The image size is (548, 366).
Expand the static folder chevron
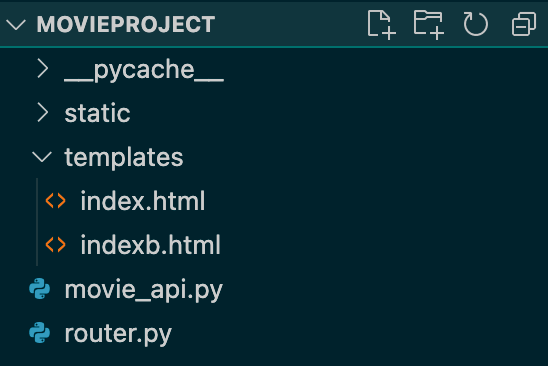[x=43, y=113]
